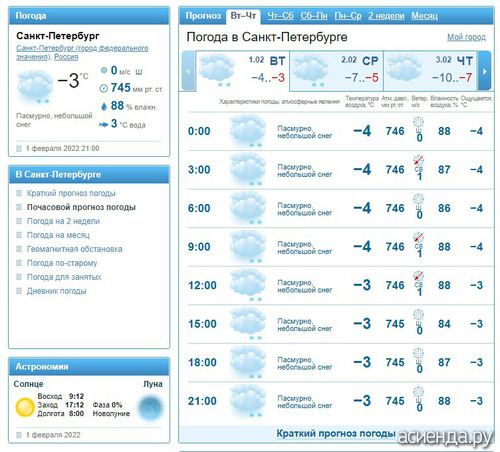The image size is (500, 452).
Task: Click the current weather cloud icon next to −3
Action: tap(35, 87)
